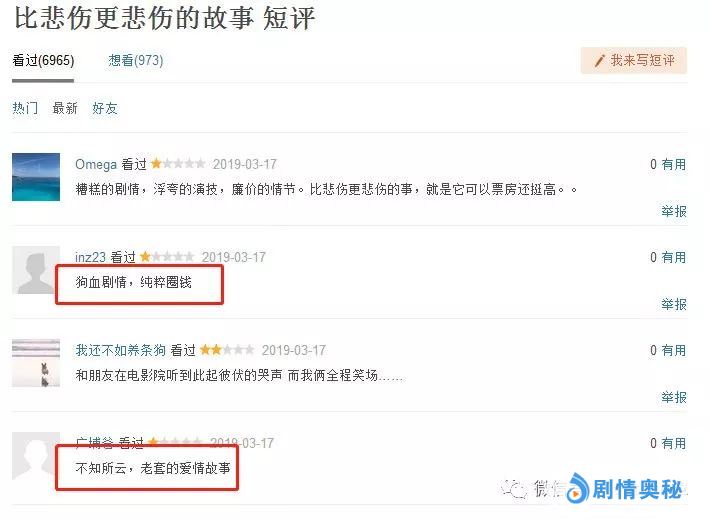Filter reviews by 好友
The width and height of the screenshot is (710, 519).
105,108
